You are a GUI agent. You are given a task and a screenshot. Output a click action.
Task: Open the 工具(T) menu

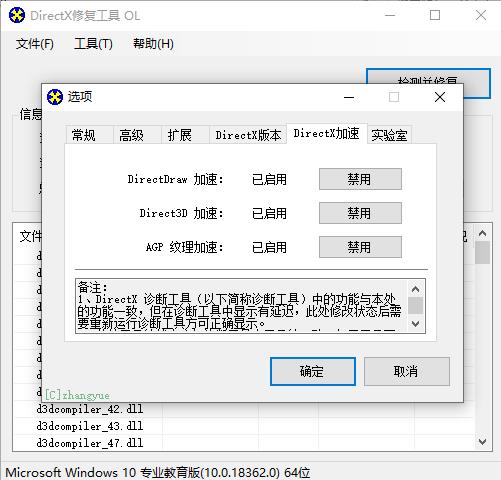pos(93,44)
